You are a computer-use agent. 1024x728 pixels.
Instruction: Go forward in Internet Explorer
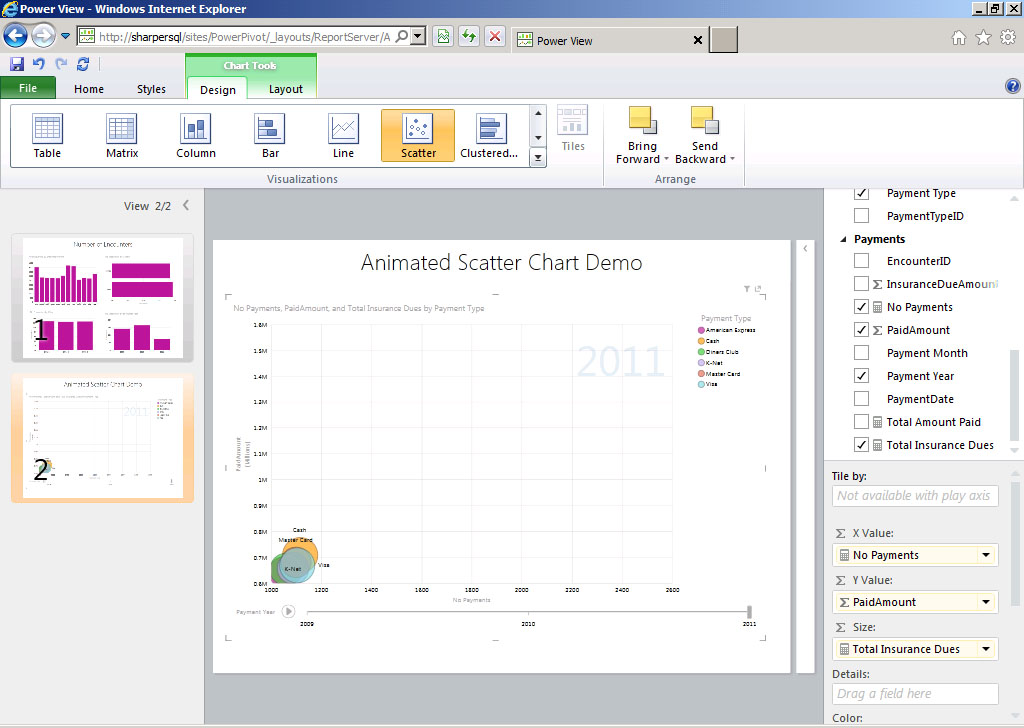(x=43, y=36)
